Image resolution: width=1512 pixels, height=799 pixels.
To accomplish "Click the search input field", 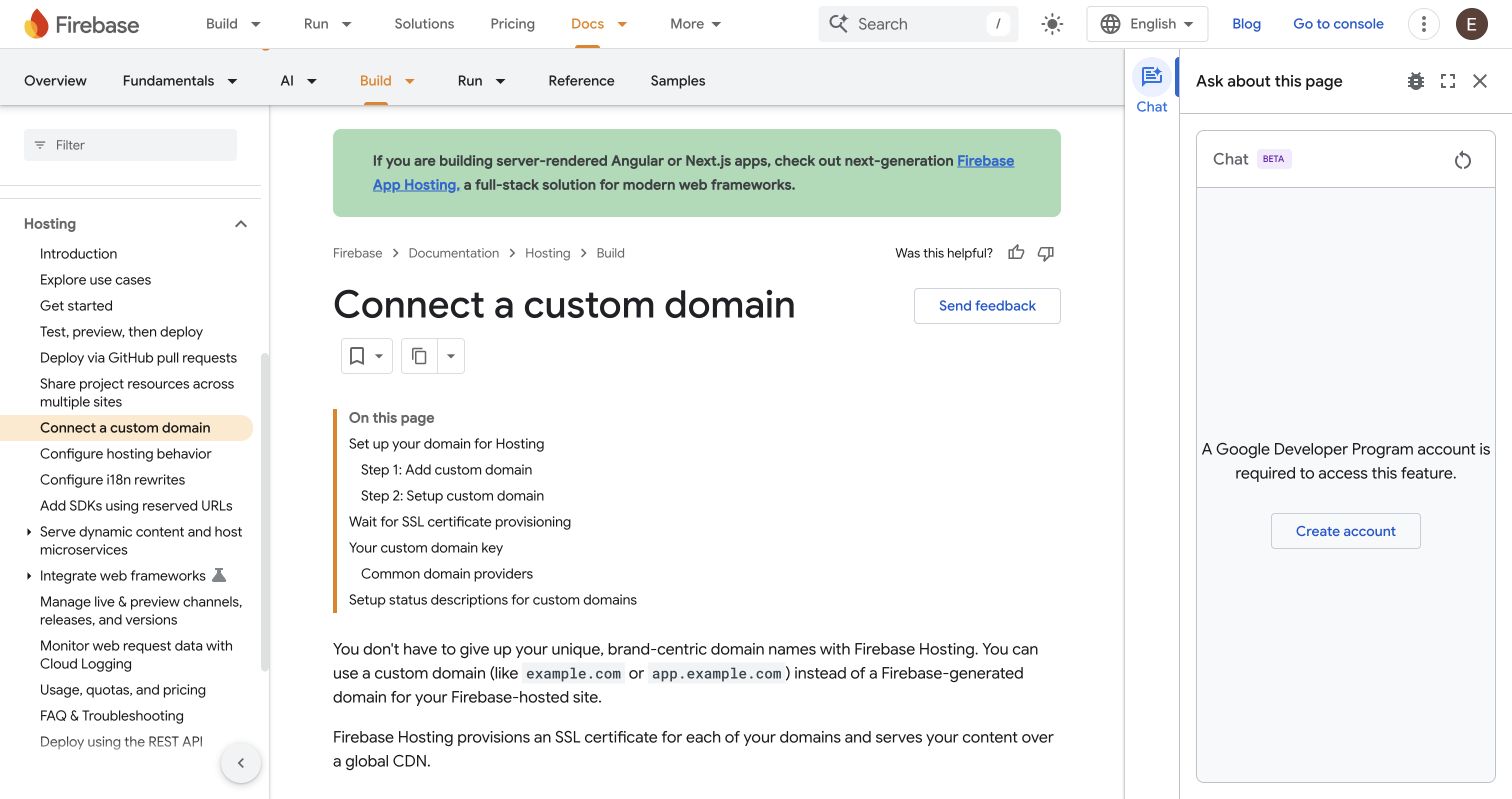I will click(918, 24).
